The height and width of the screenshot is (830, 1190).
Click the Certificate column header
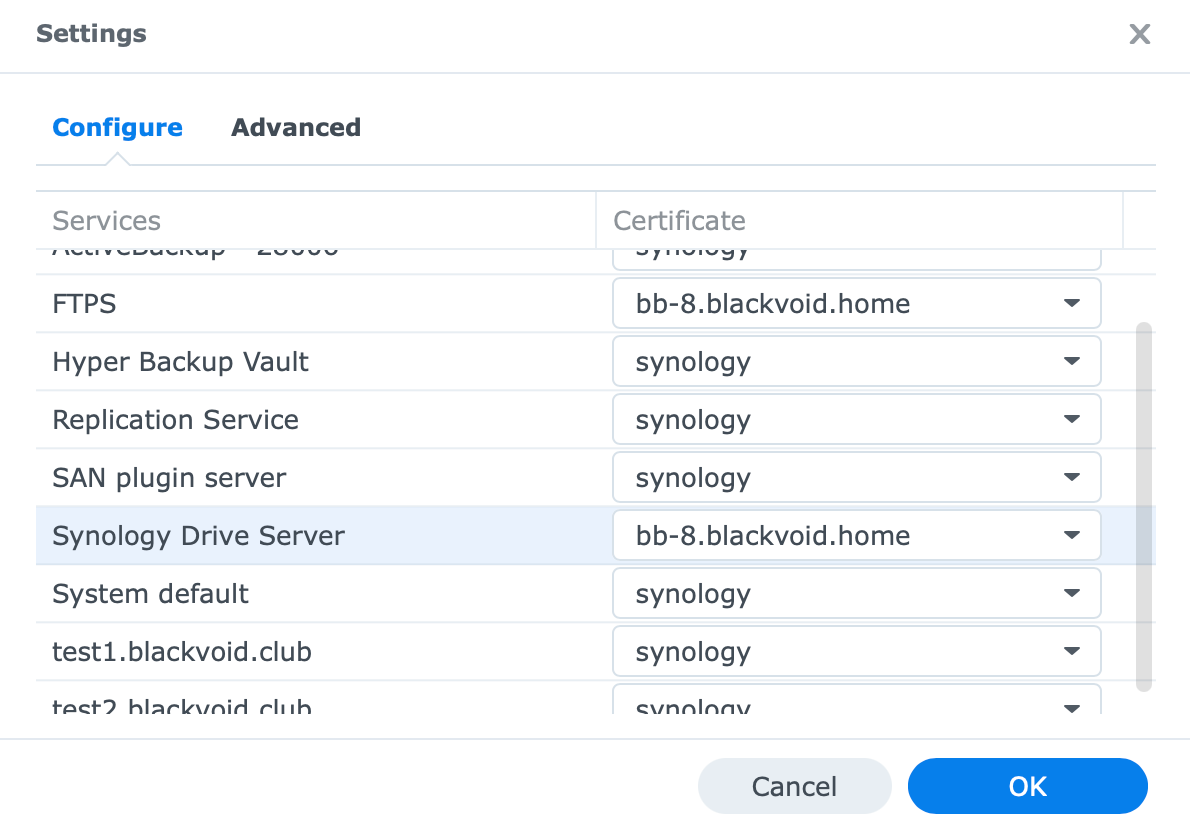(859, 221)
